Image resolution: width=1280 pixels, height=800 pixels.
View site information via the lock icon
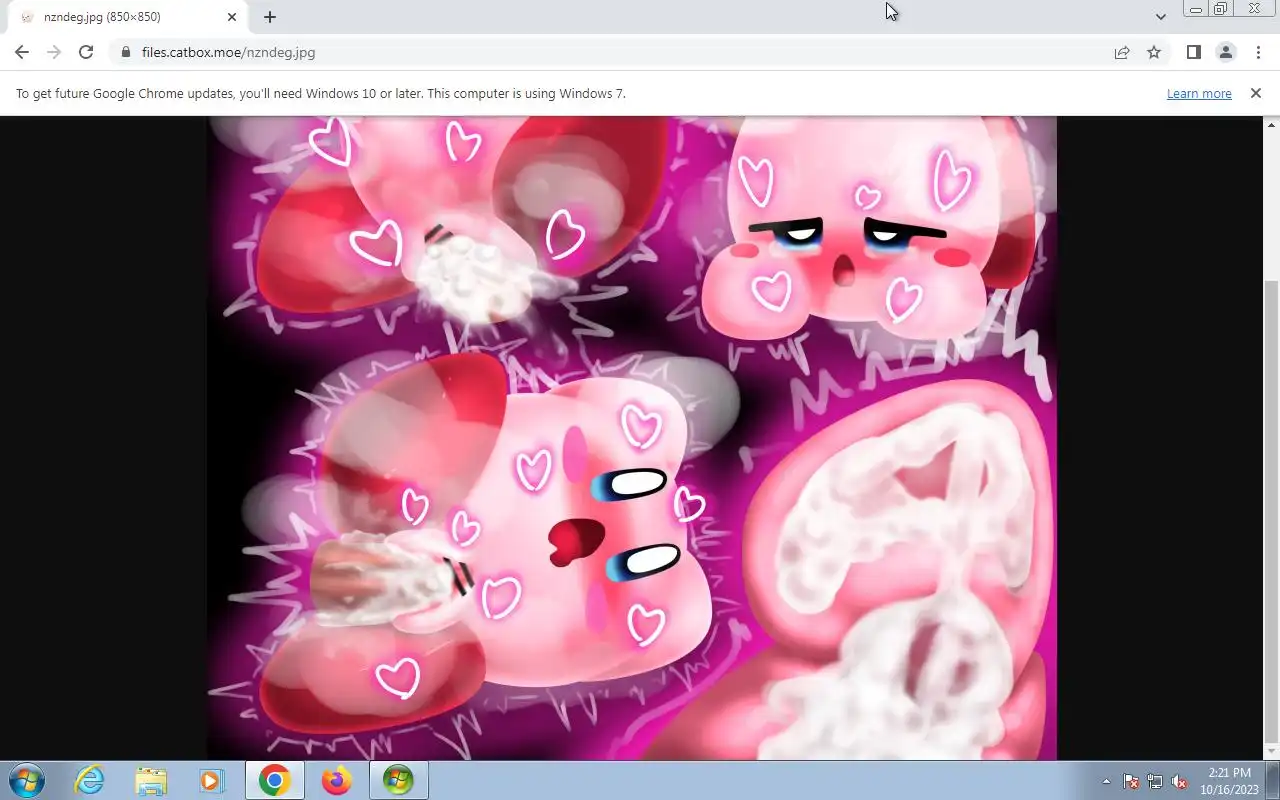126,52
